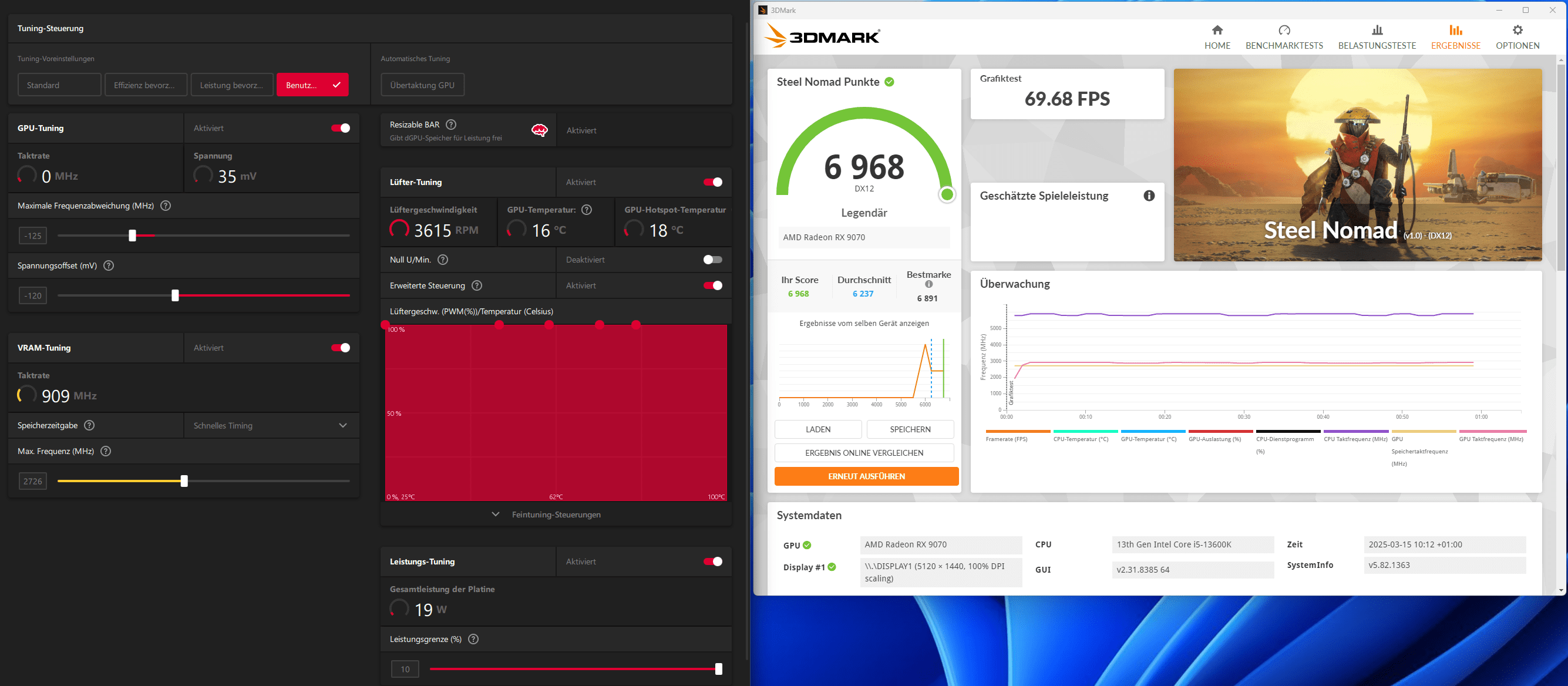The width and height of the screenshot is (1568, 686).
Task: Disable the GPU-Tuning toggle
Action: click(340, 129)
